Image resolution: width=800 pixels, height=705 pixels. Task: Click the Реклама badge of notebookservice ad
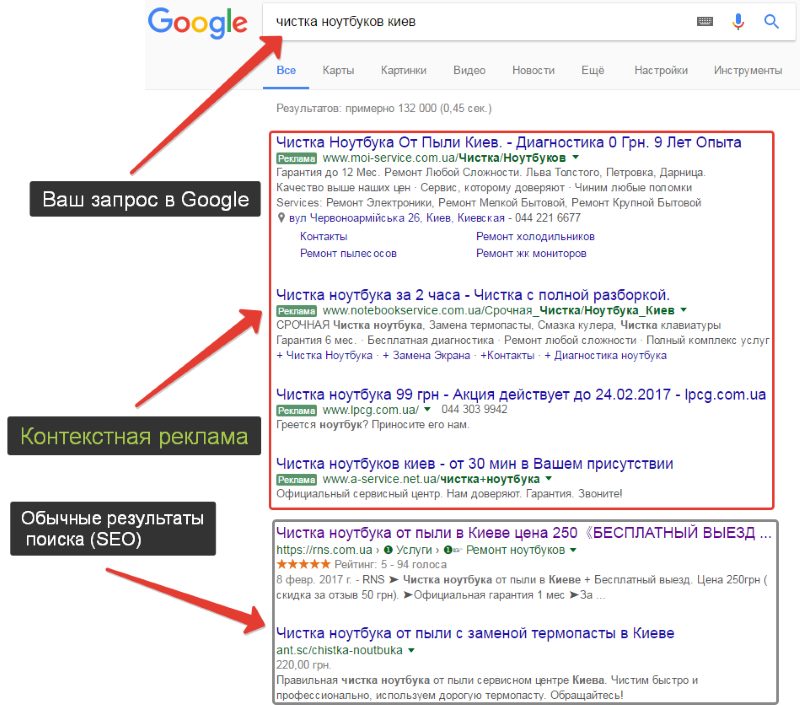296,311
